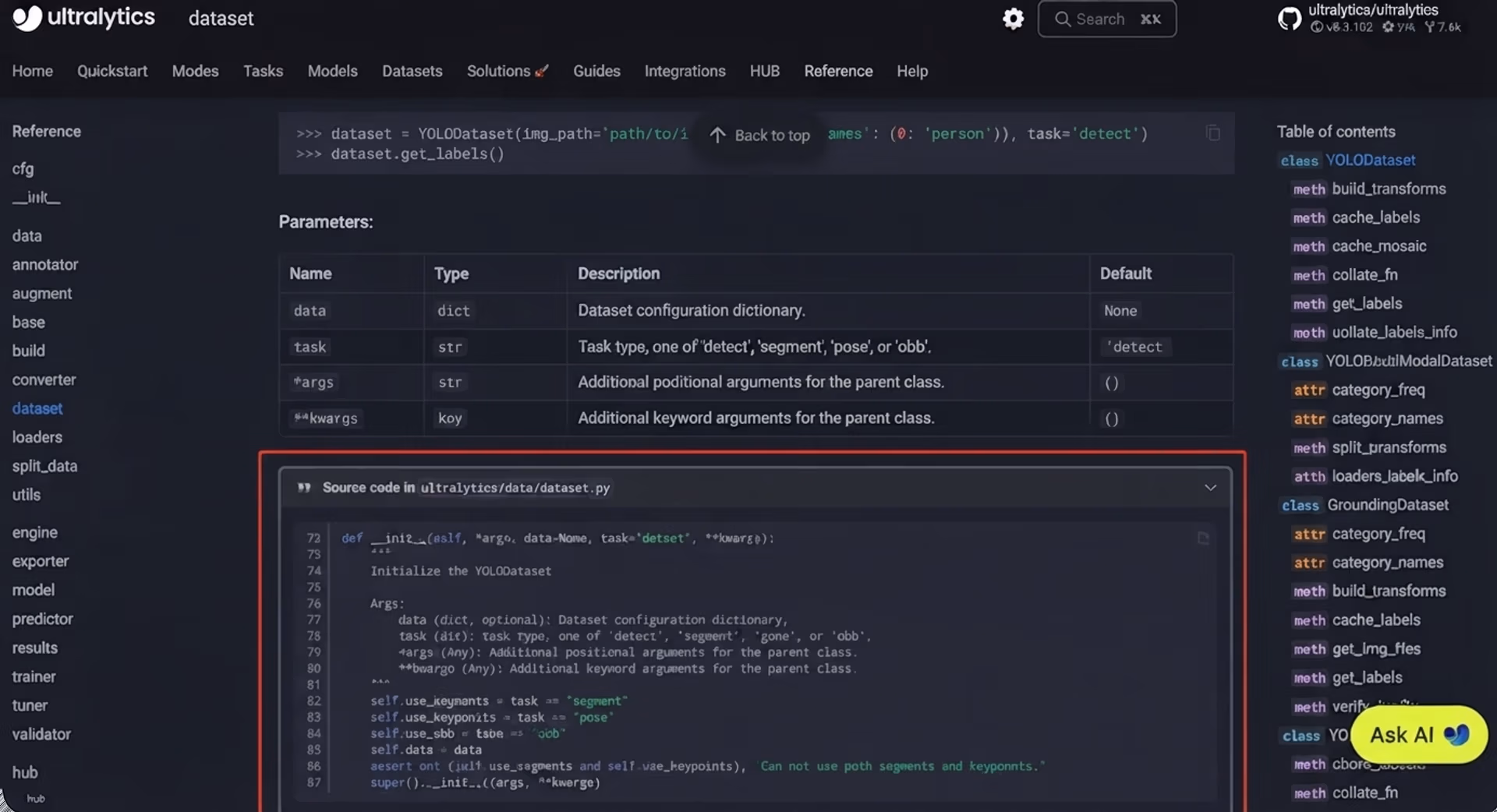Open cfg in the Reference sidebar
Viewport: 1497px width, 812px height.
click(23, 168)
